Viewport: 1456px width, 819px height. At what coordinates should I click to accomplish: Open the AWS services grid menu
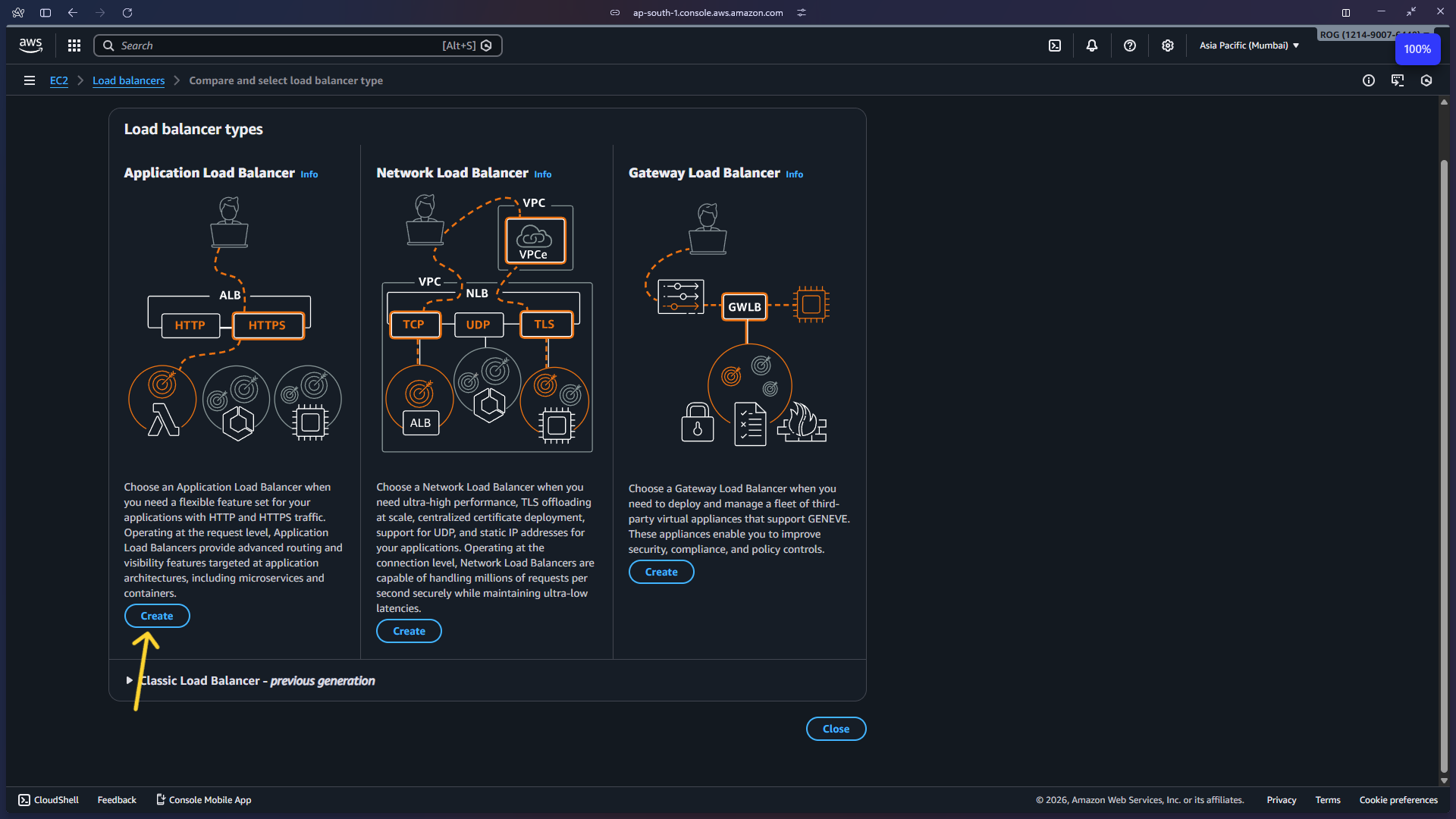[x=74, y=45]
